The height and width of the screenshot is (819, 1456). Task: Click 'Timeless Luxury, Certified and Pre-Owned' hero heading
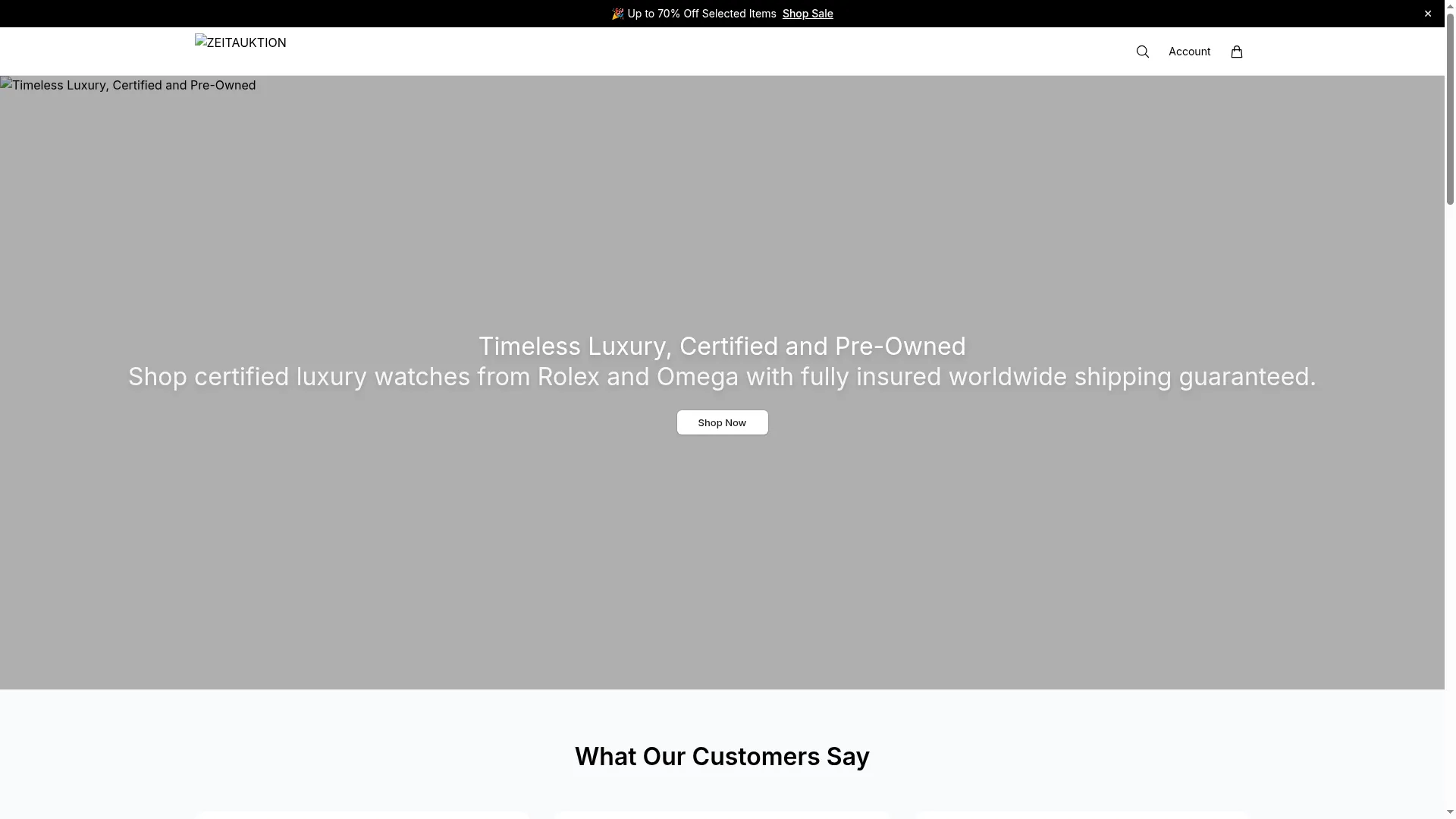pos(722,347)
